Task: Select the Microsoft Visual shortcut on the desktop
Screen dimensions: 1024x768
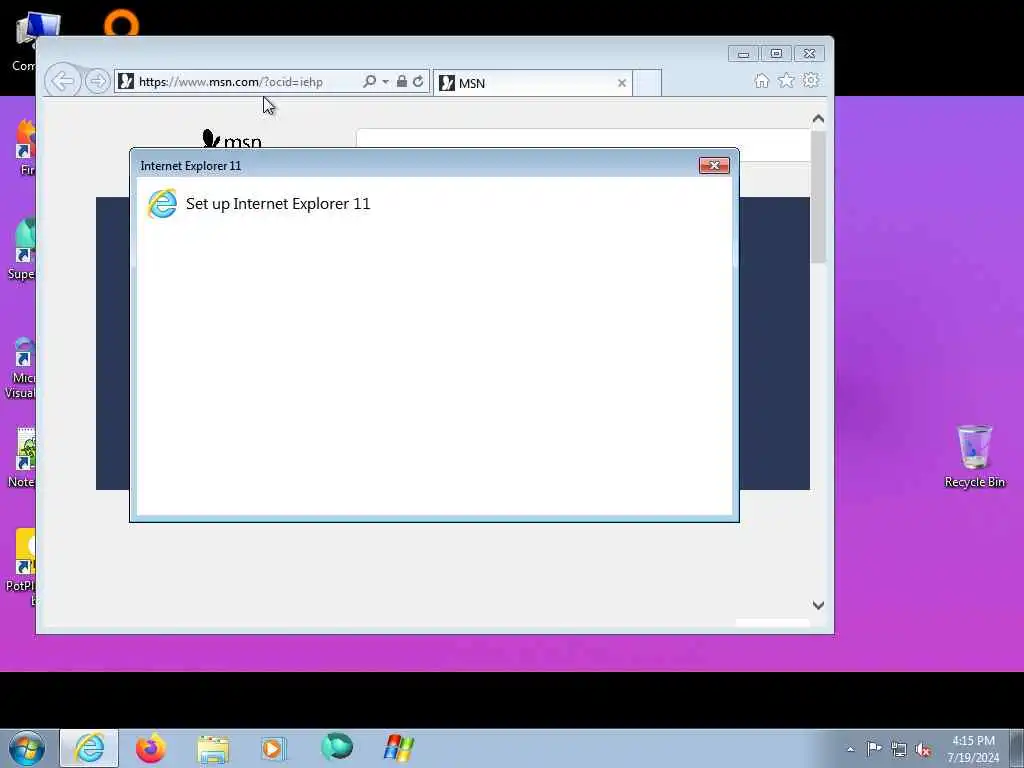Action: tap(20, 368)
